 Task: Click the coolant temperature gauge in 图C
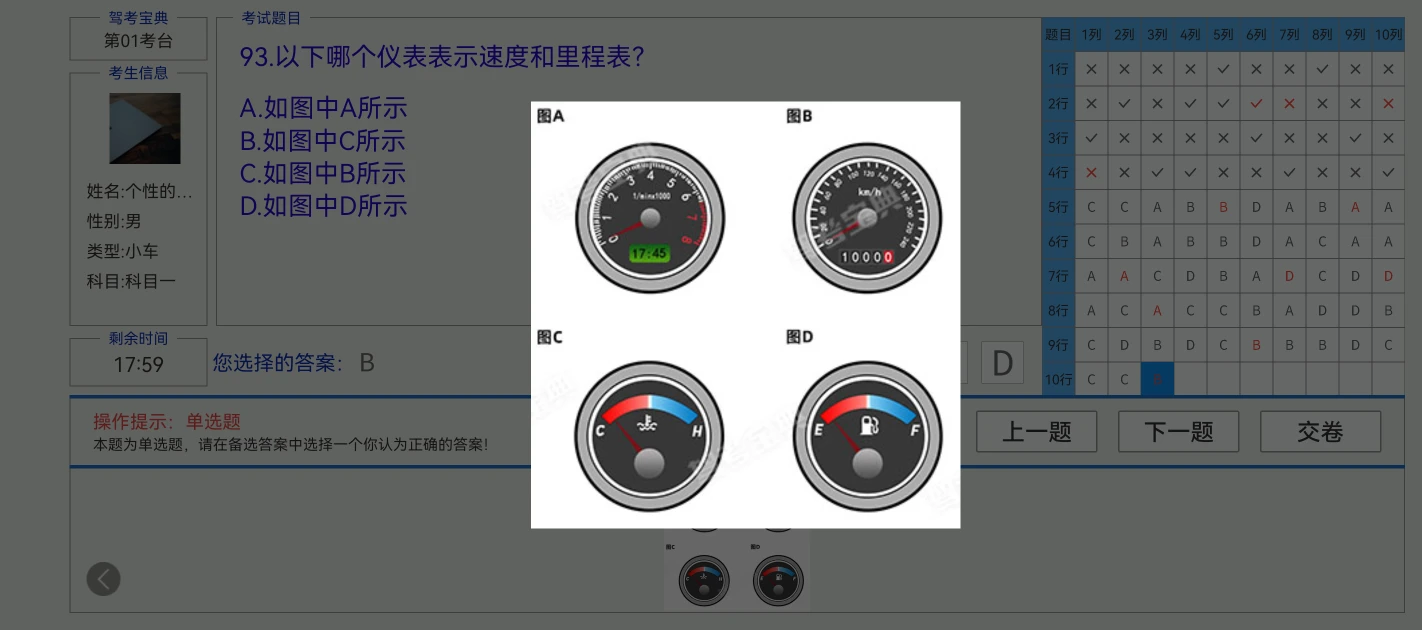[x=650, y=436]
